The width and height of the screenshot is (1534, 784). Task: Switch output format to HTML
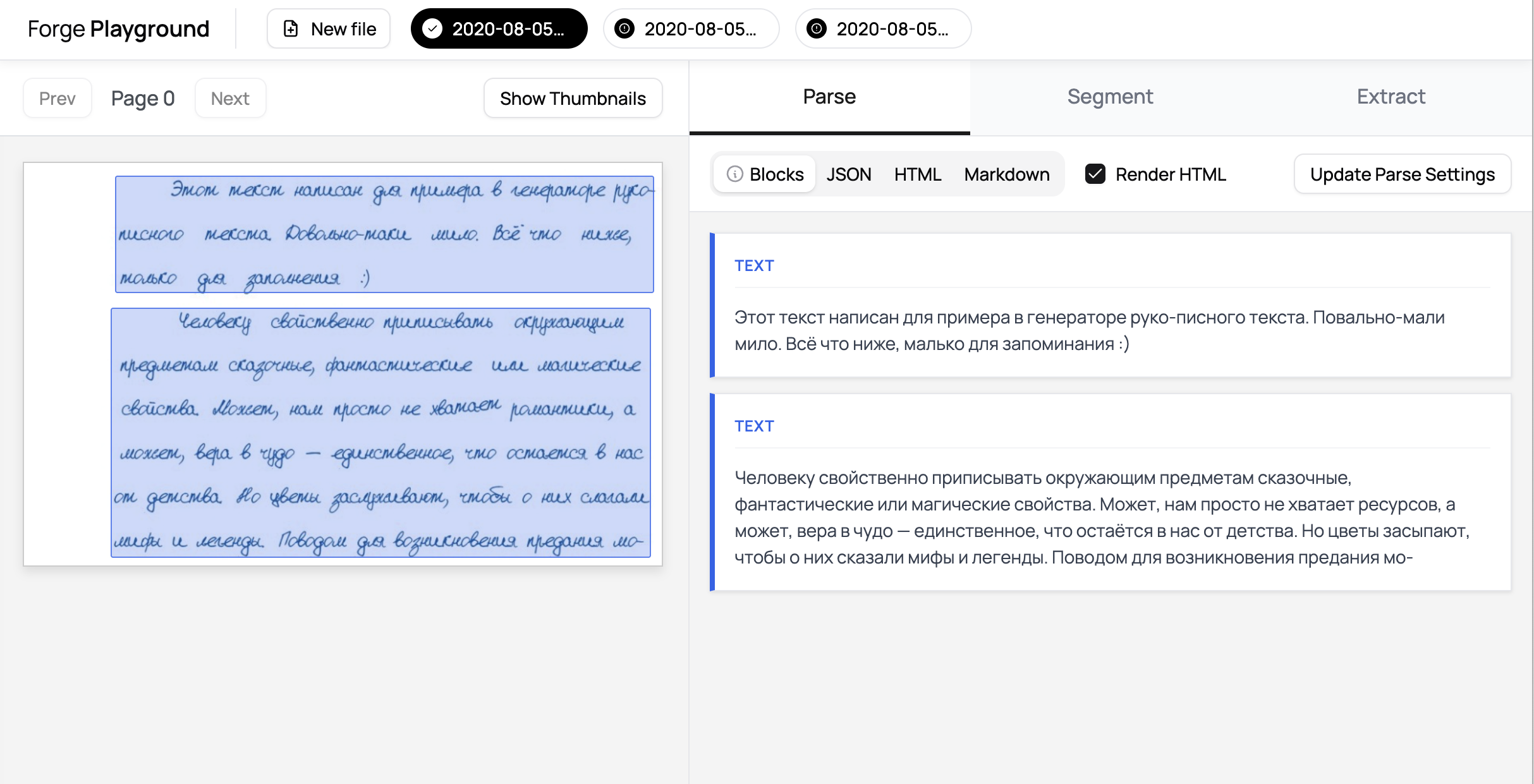(917, 174)
